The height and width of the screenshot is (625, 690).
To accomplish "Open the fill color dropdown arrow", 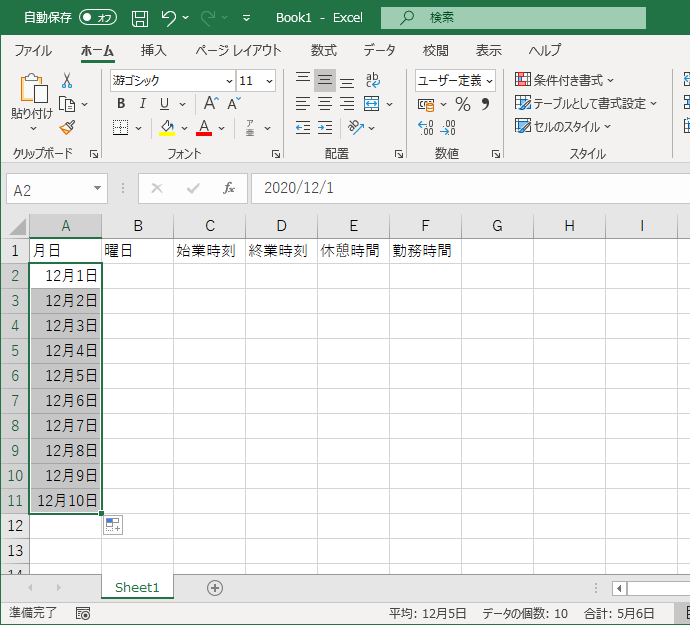I will pyautogui.click(x=184, y=128).
